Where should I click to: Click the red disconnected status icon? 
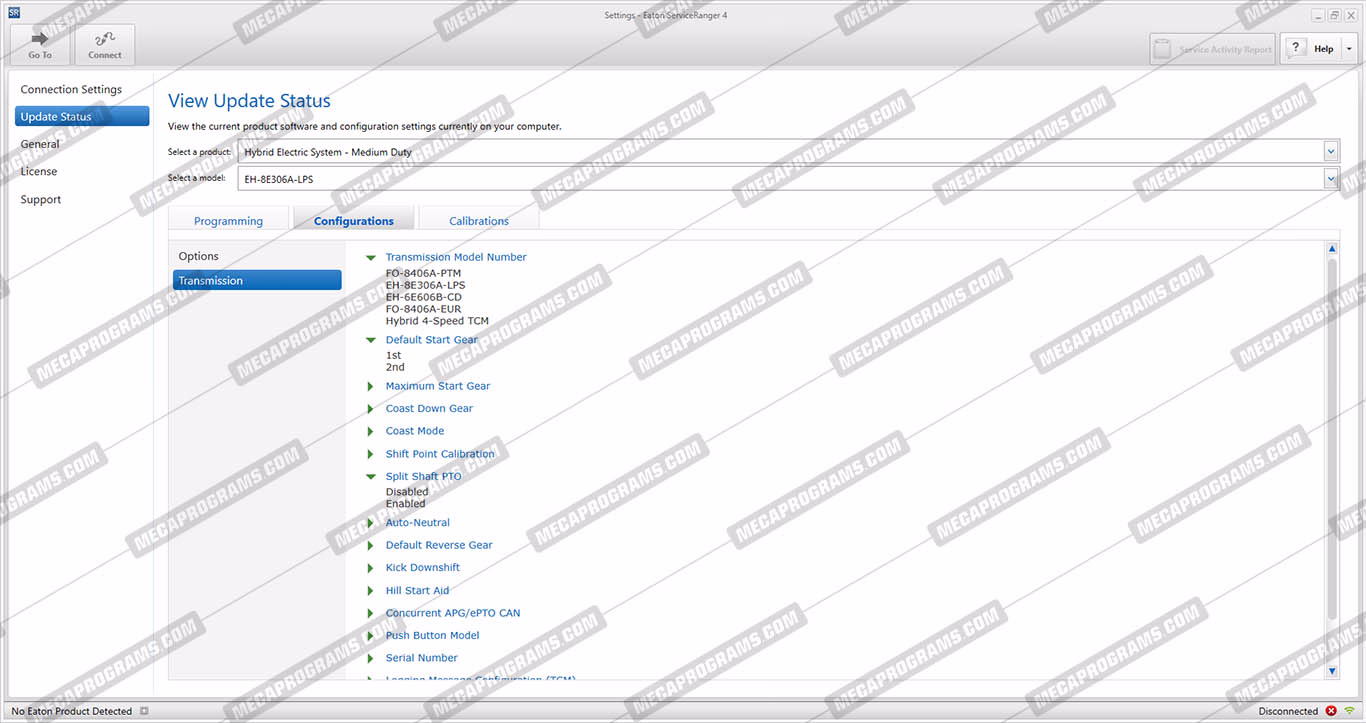[1331, 711]
